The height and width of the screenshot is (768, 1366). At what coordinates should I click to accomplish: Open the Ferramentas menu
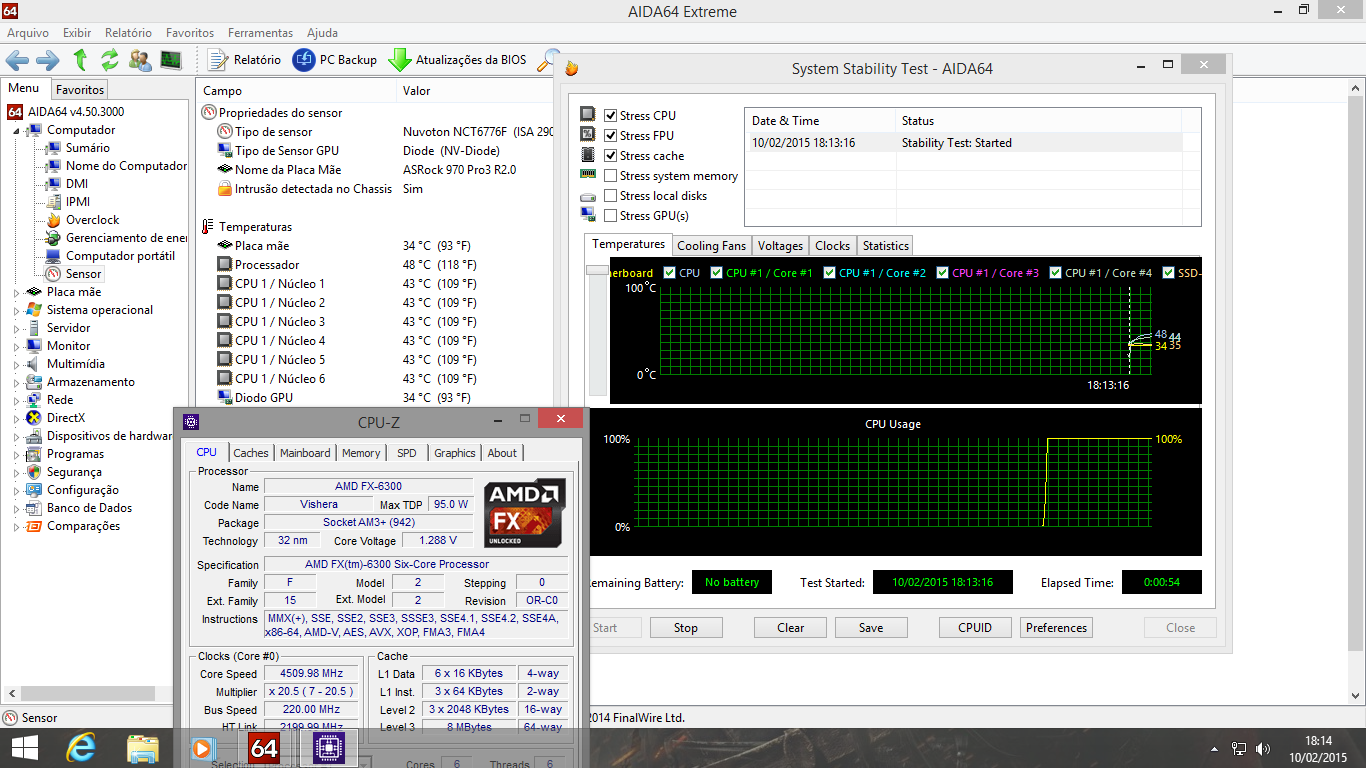[x=260, y=33]
